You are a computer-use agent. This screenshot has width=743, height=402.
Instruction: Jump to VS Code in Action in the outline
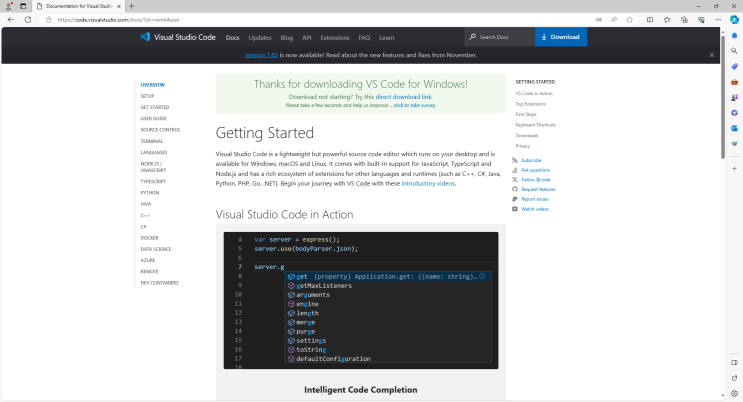tap(534, 93)
